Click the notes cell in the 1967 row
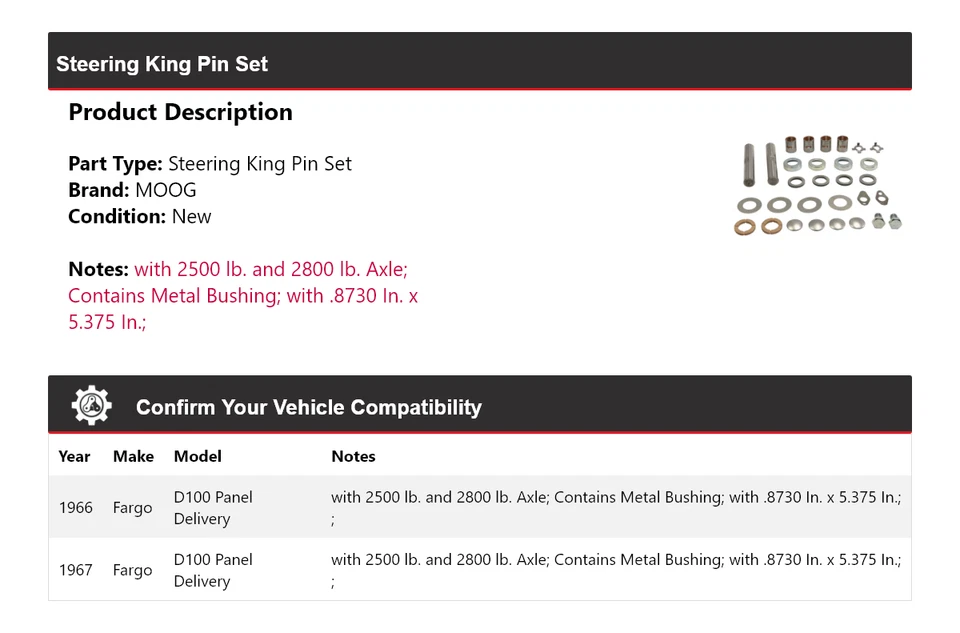Viewport: 960px width, 633px height. [615, 560]
